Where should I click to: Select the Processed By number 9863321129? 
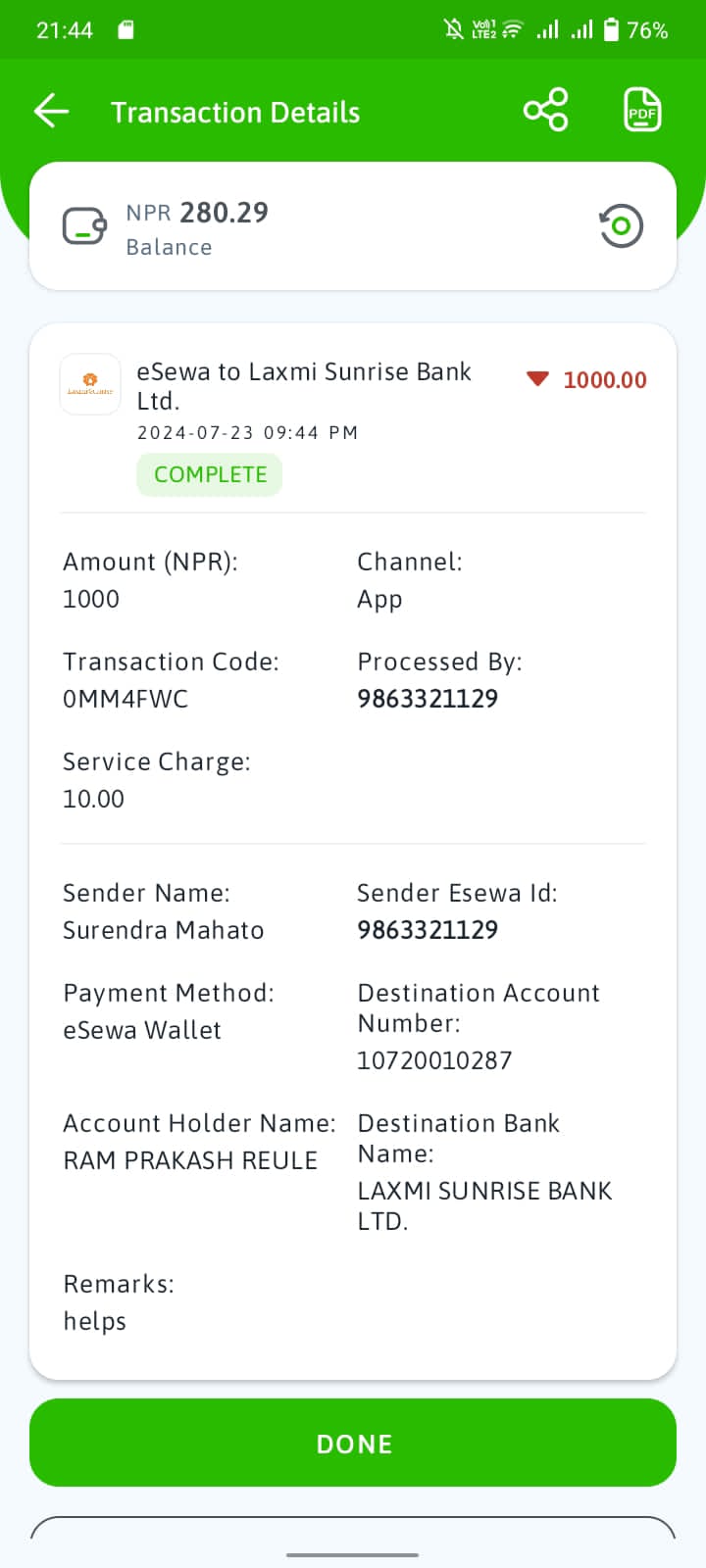tap(428, 699)
